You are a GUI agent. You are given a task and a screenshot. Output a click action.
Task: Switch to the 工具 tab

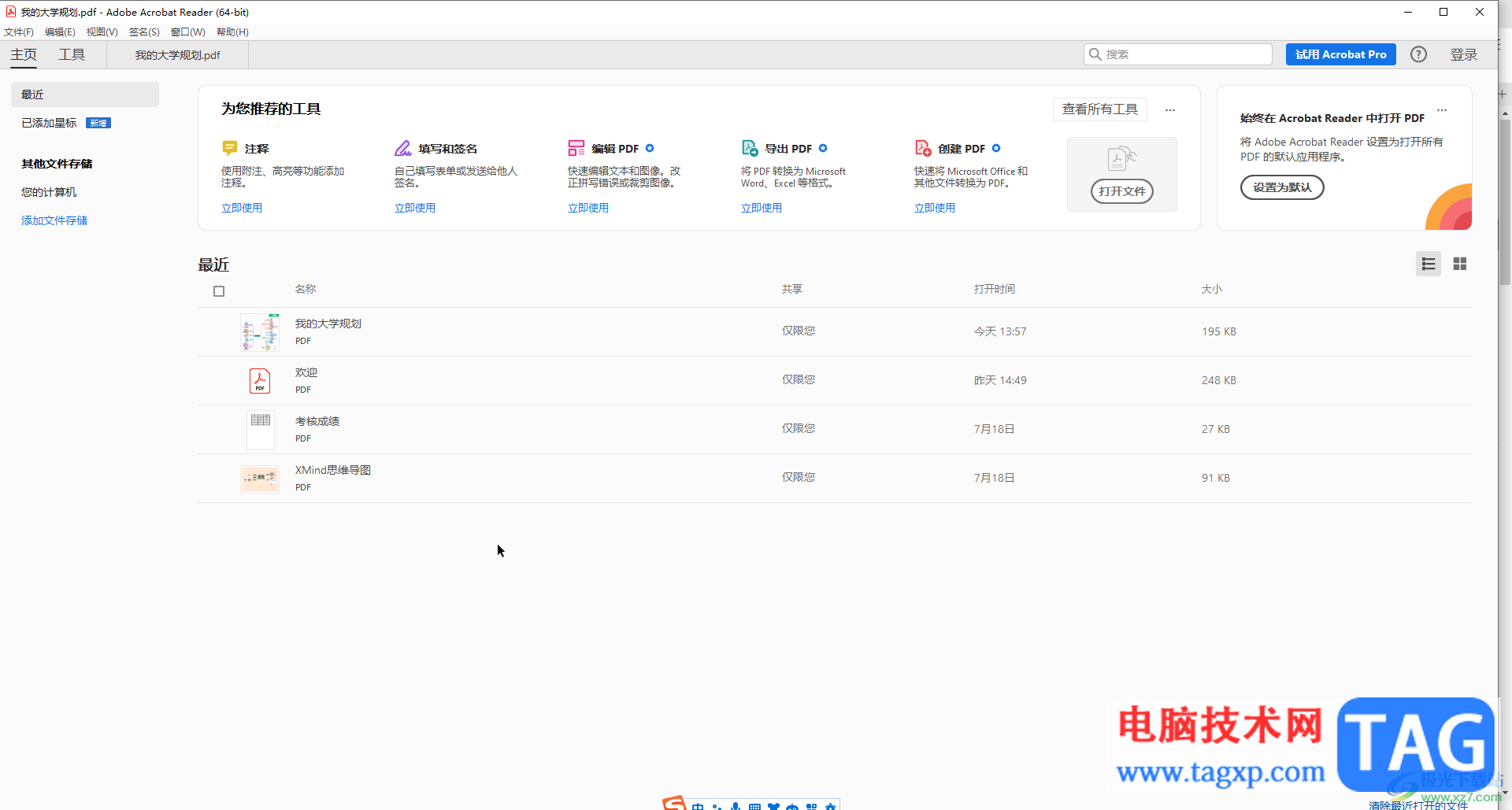pos(72,54)
